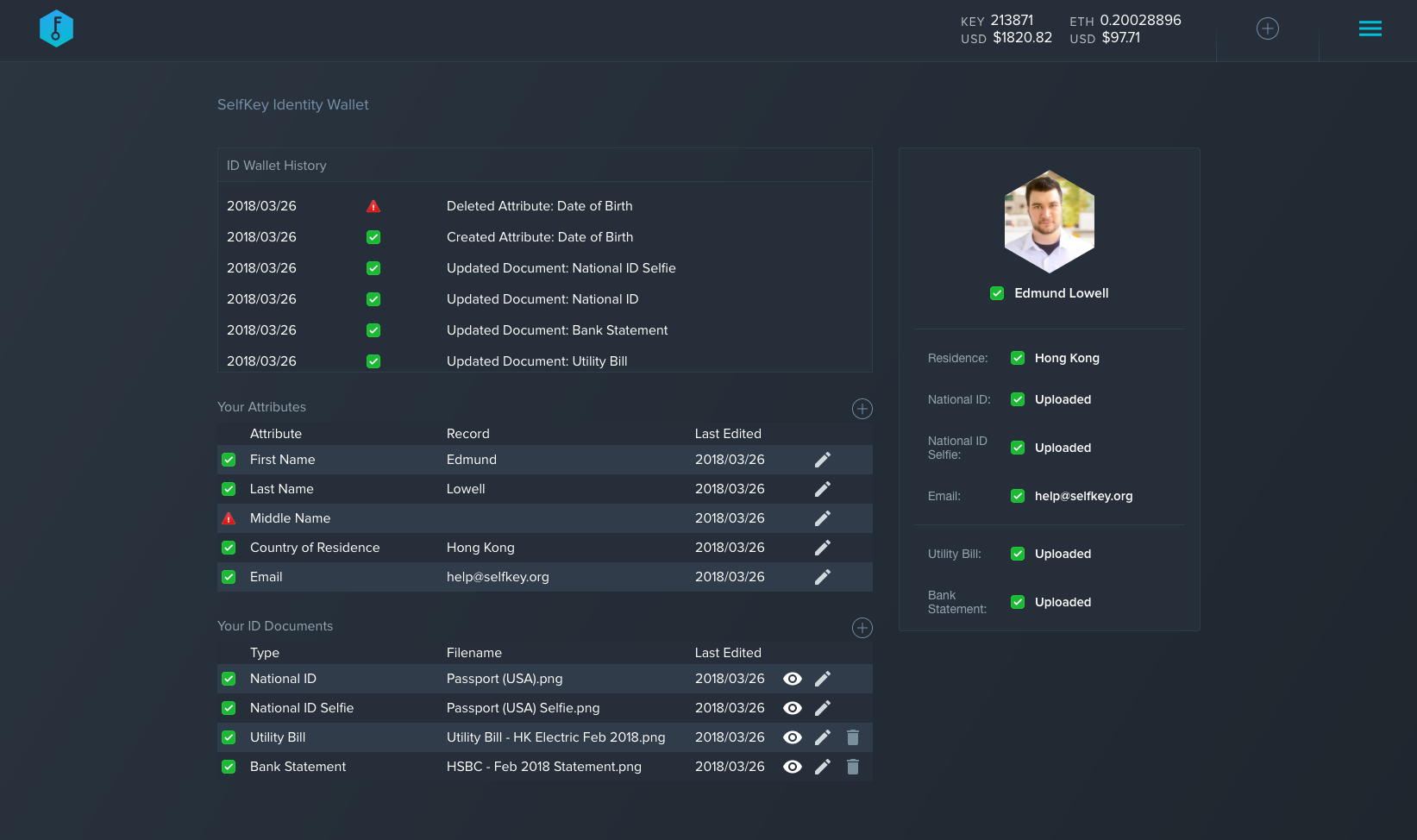1417x840 pixels.
Task: View the National ID document
Action: click(x=793, y=679)
